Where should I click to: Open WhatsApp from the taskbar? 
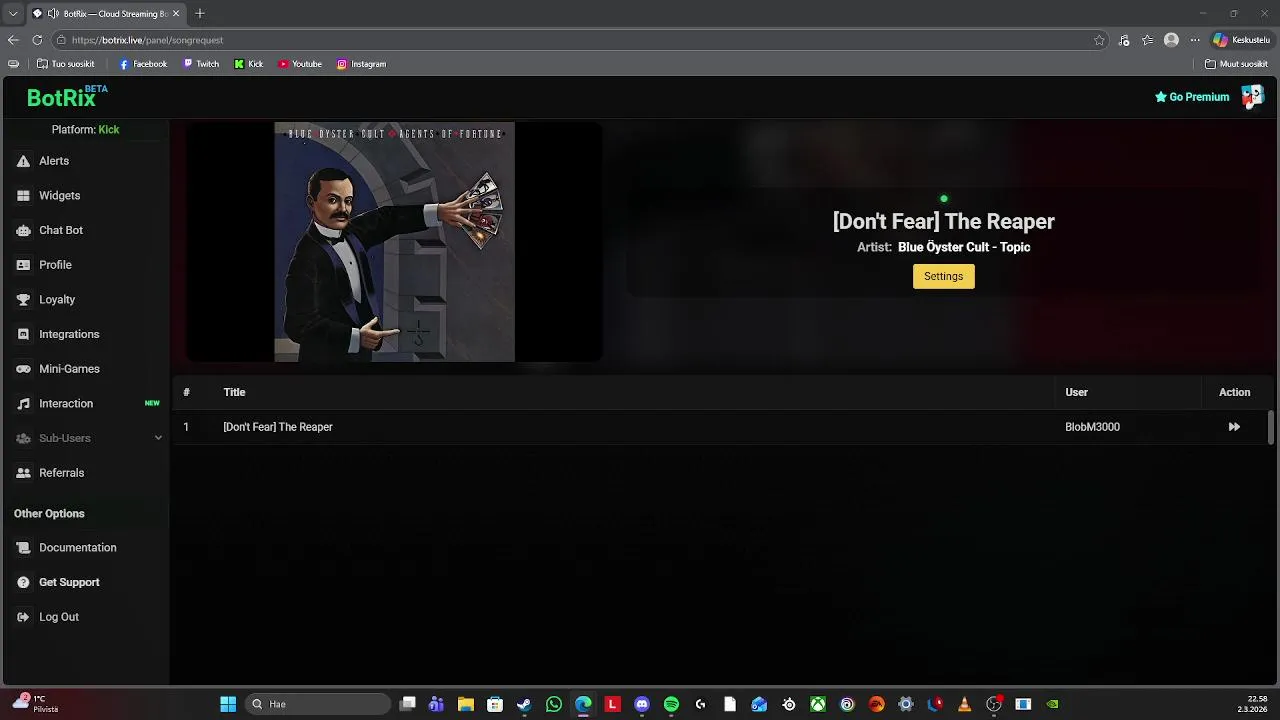tap(554, 704)
